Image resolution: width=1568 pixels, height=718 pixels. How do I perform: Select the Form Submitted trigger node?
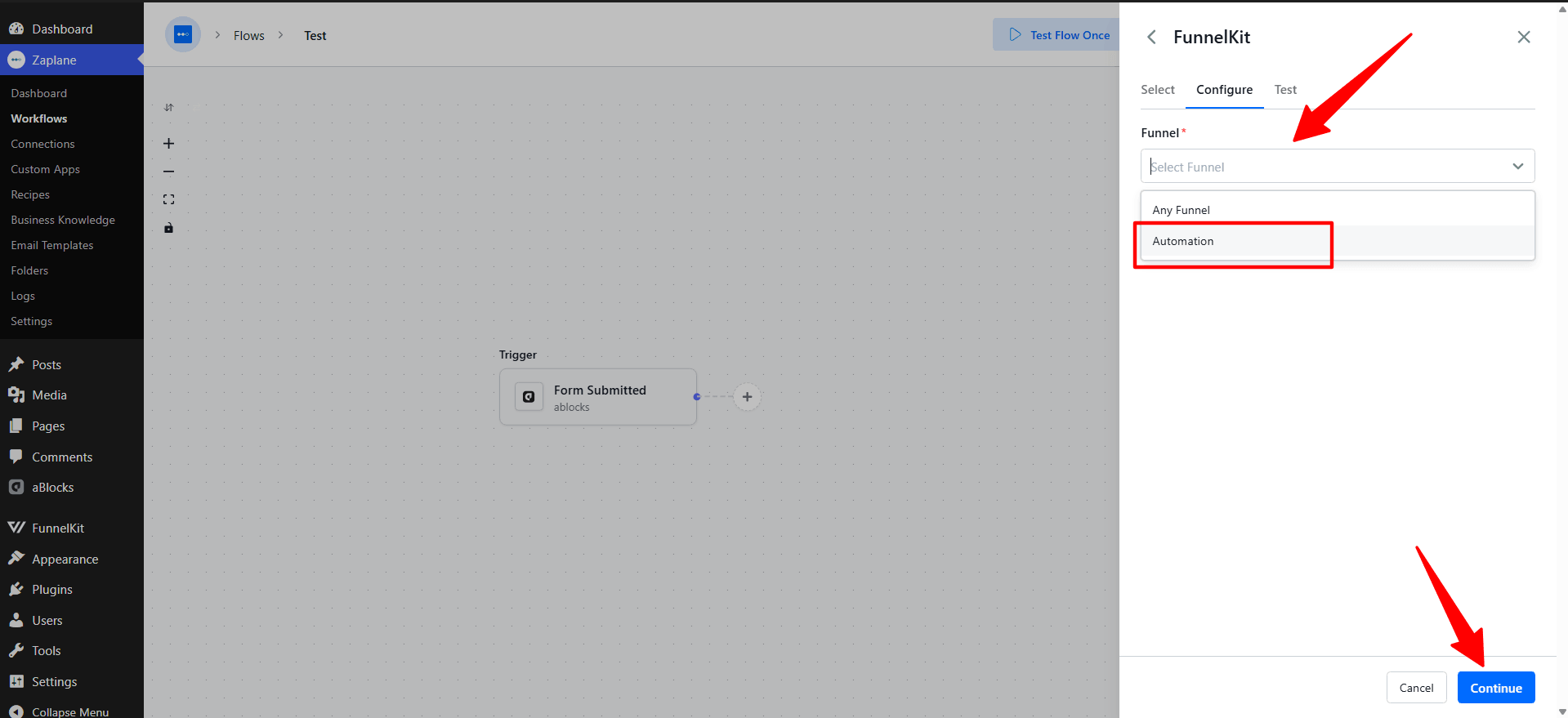pos(598,397)
